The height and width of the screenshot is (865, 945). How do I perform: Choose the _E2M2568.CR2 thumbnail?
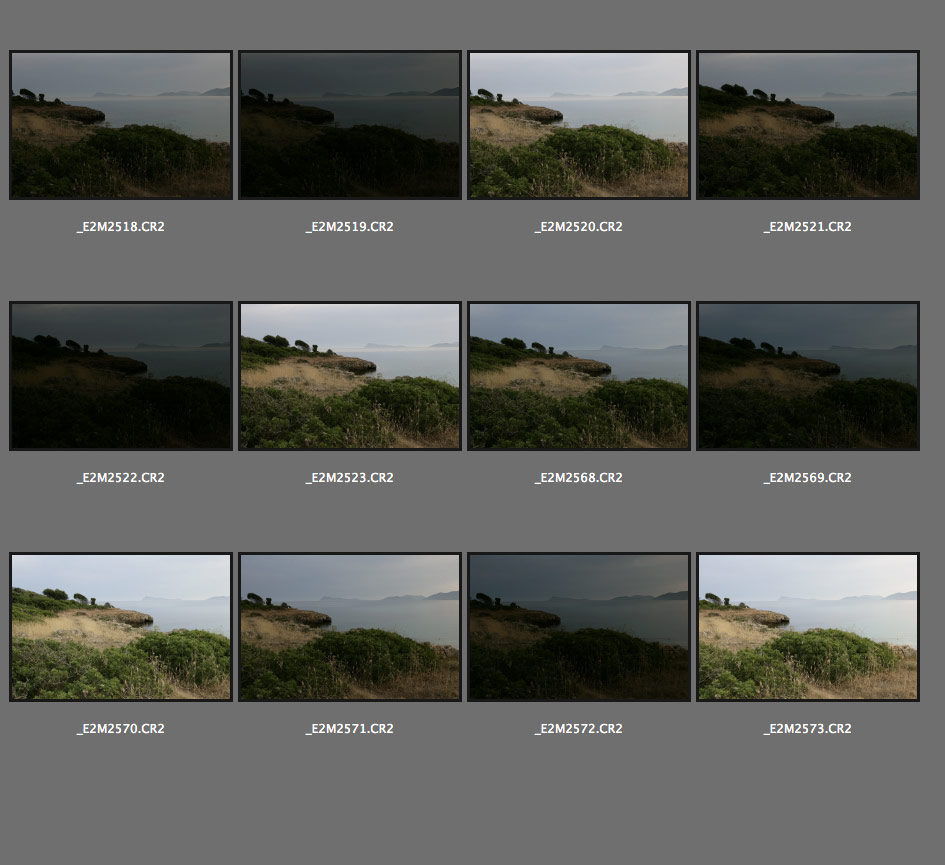coord(579,376)
